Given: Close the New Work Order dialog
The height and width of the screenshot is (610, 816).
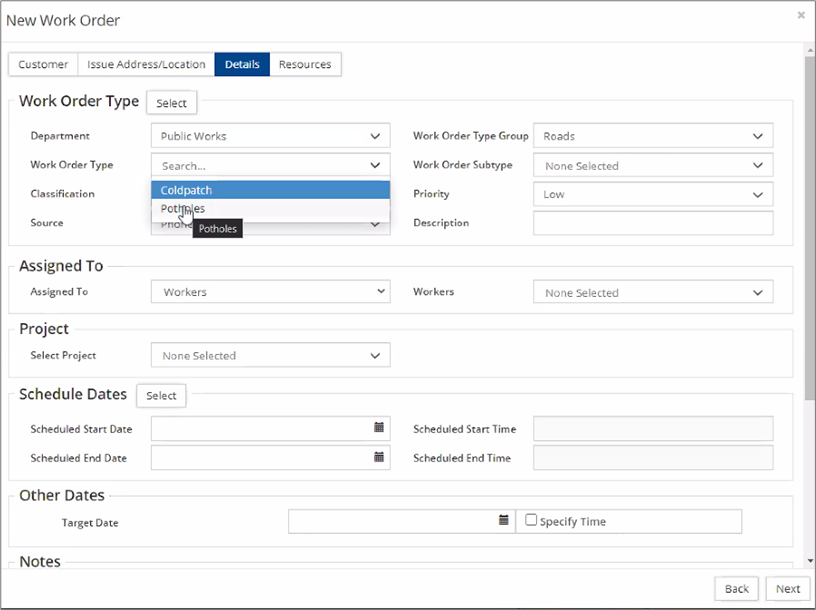Looking at the screenshot, I should 801,15.
